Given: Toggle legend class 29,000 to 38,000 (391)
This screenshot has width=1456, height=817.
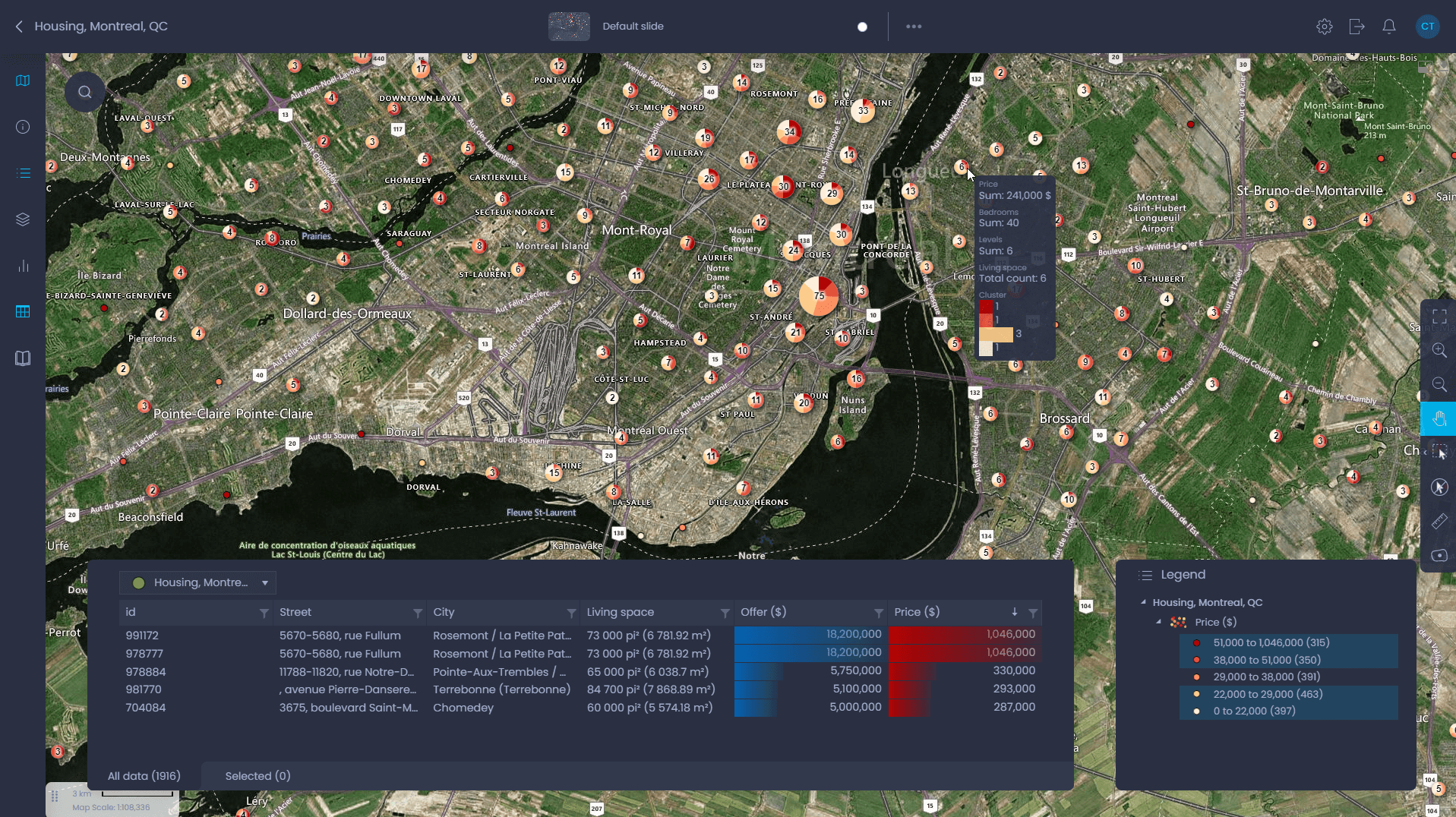Looking at the screenshot, I should [x=1288, y=677].
